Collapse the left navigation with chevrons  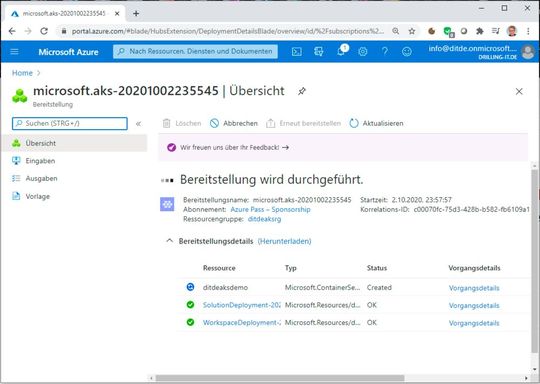138,124
